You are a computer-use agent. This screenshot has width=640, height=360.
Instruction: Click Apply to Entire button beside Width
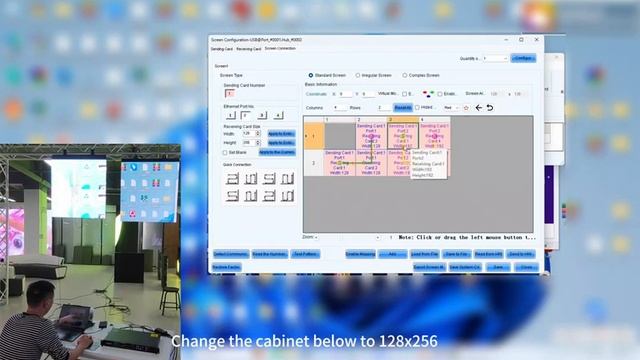[281, 134]
